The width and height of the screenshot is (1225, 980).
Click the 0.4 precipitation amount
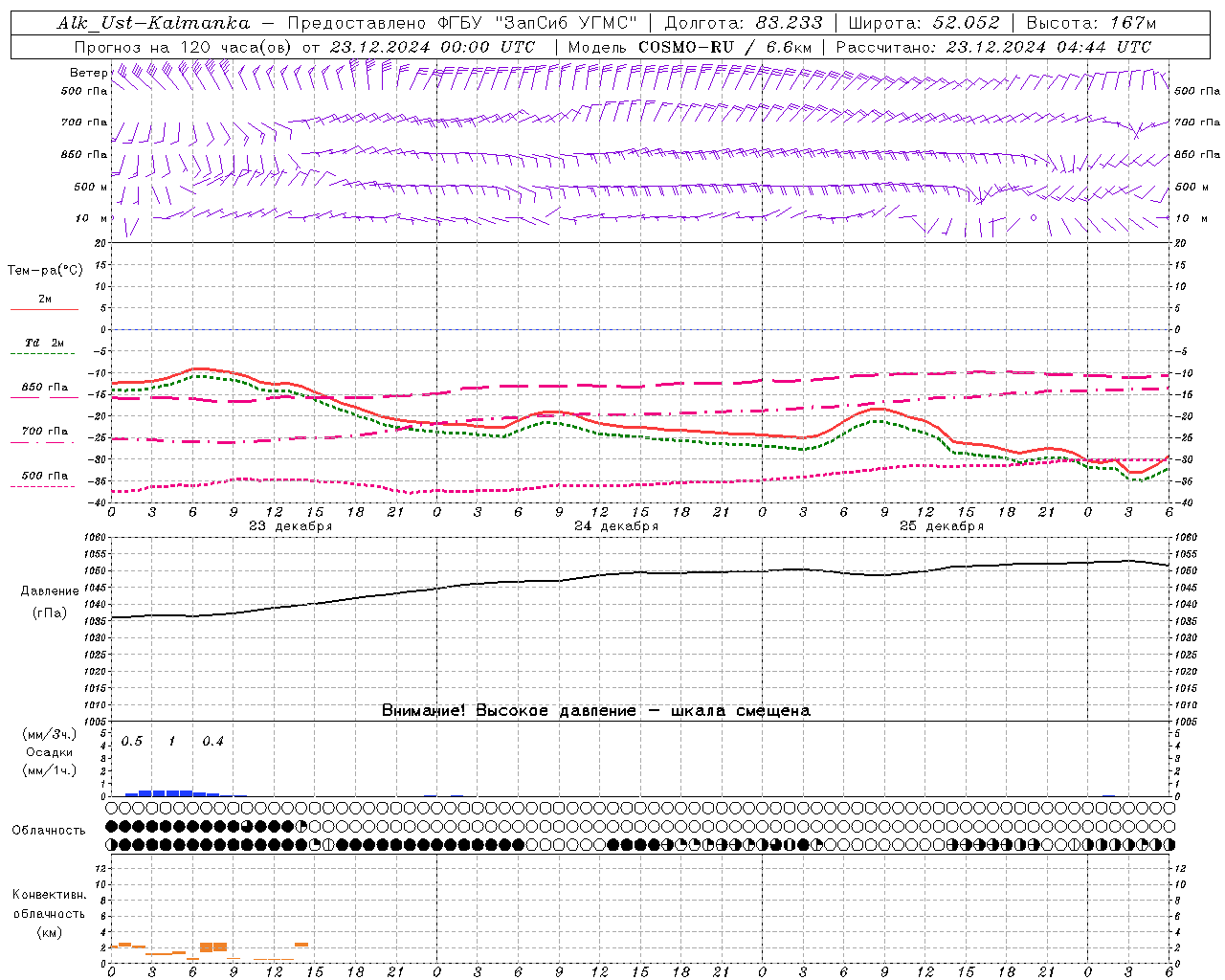[x=213, y=742]
